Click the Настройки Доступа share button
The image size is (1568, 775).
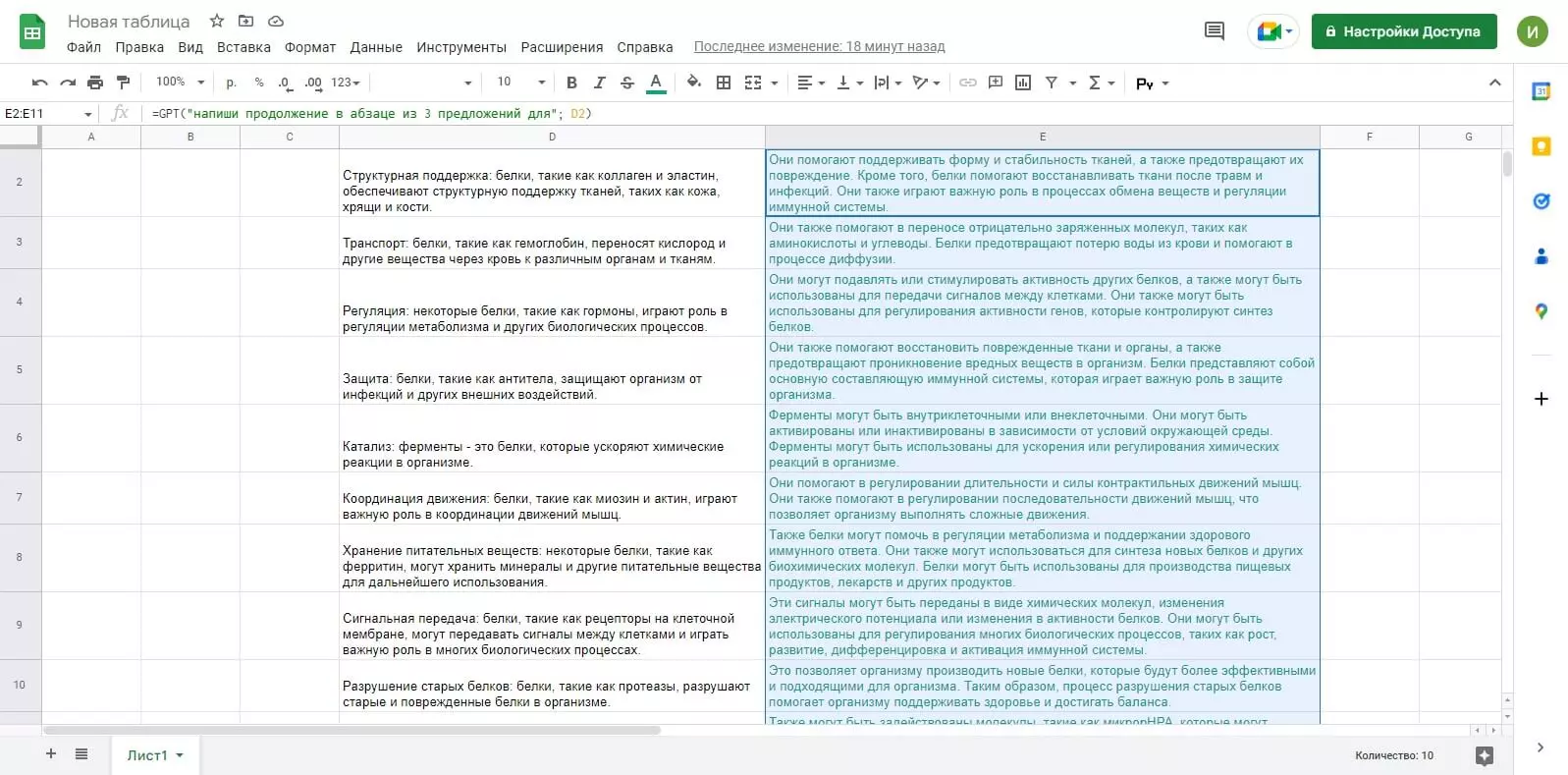coord(1404,31)
